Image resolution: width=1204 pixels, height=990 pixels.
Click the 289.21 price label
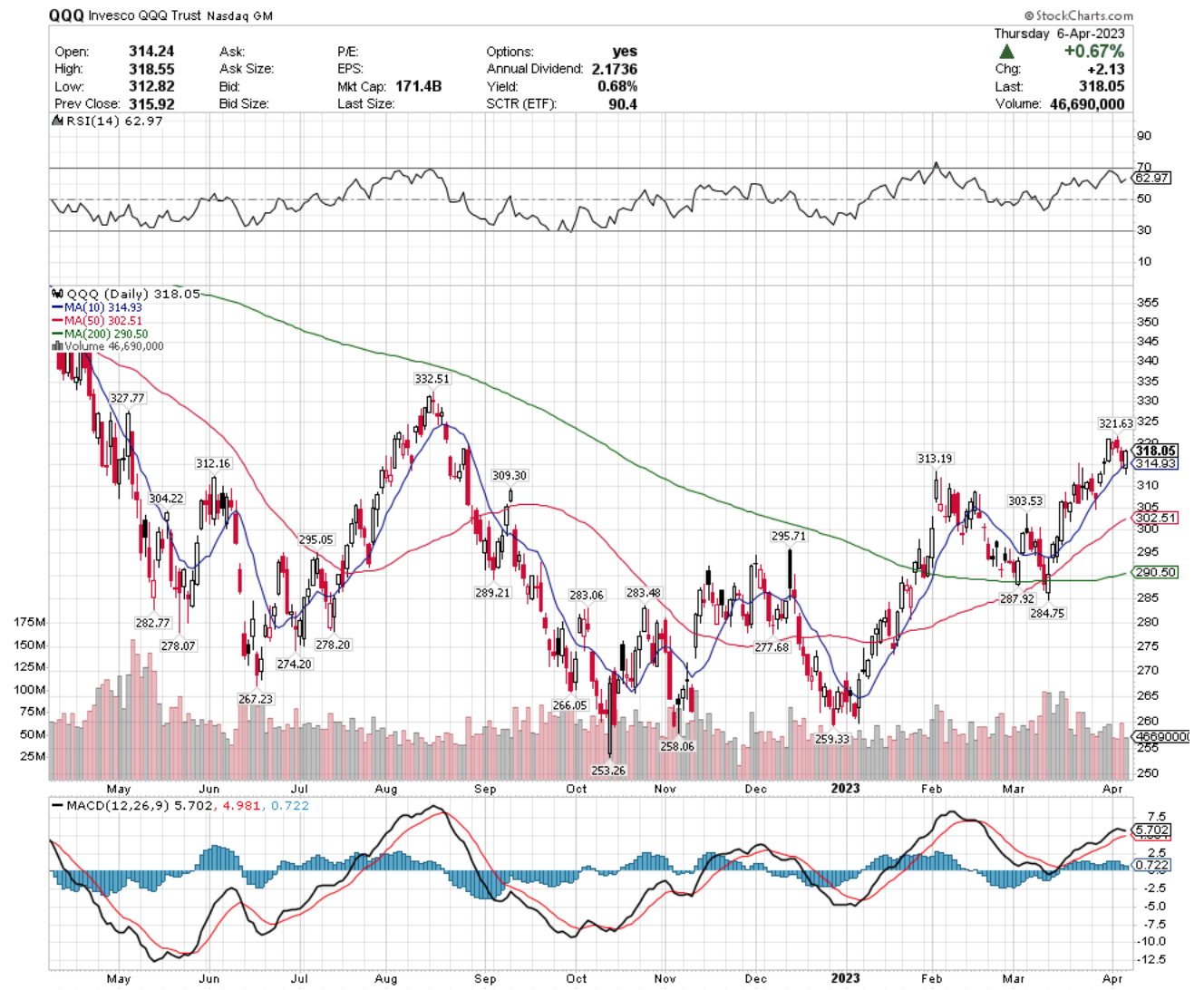tap(492, 593)
